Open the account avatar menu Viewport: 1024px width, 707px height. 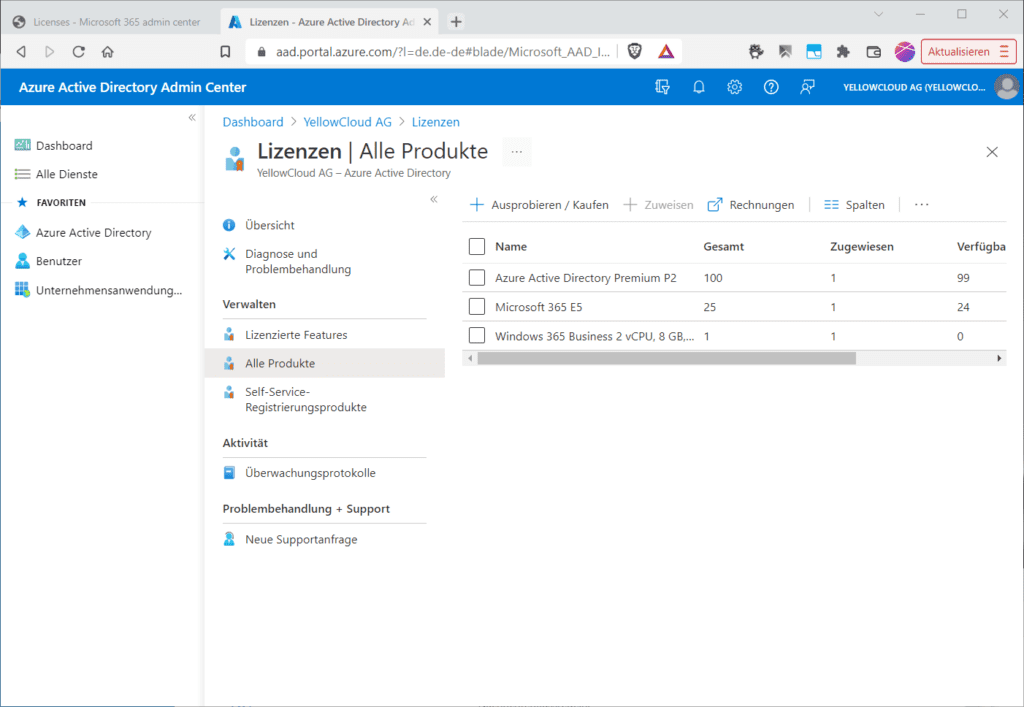(x=1006, y=87)
